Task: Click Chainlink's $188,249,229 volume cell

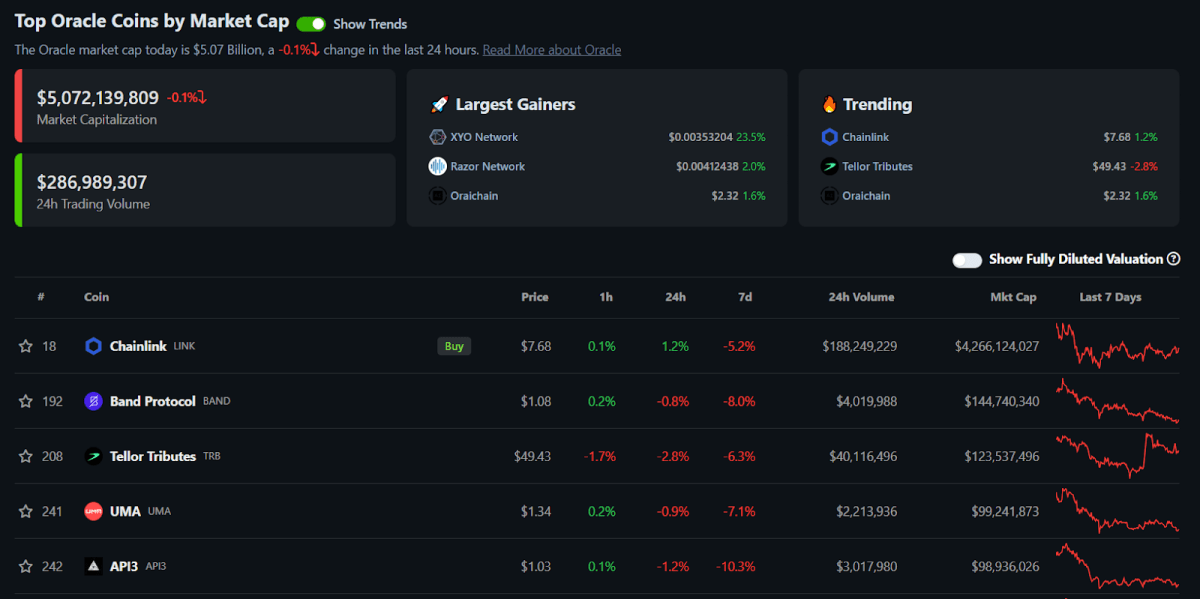Action: (859, 346)
